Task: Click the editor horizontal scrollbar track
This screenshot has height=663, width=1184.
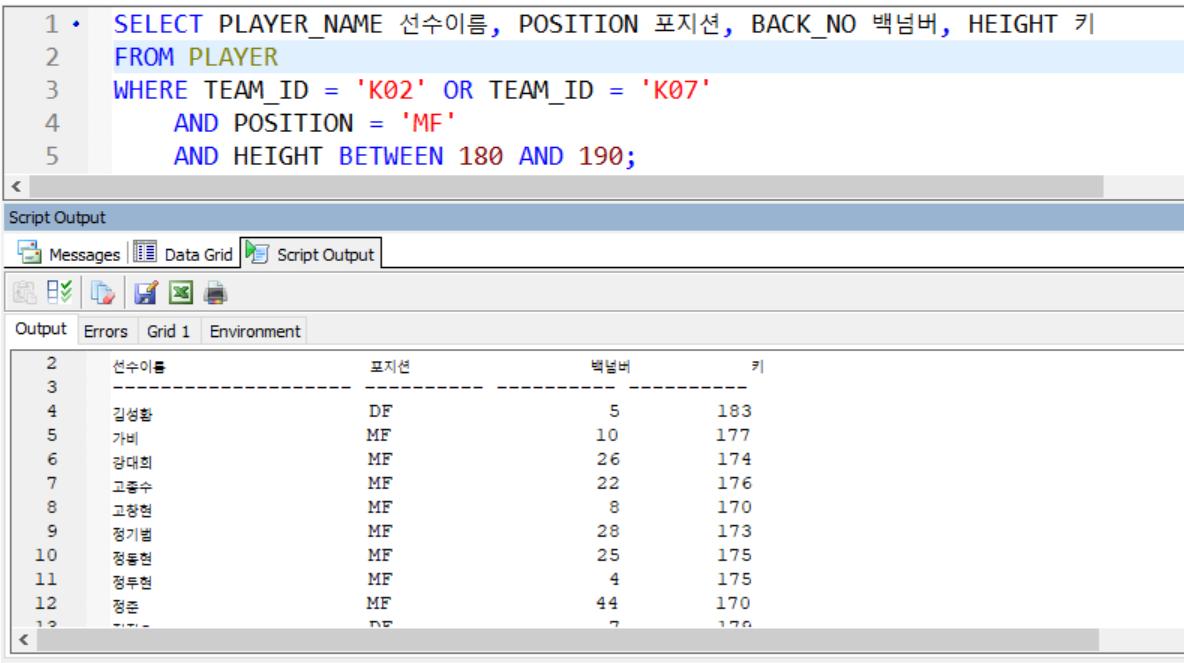Action: (566, 186)
